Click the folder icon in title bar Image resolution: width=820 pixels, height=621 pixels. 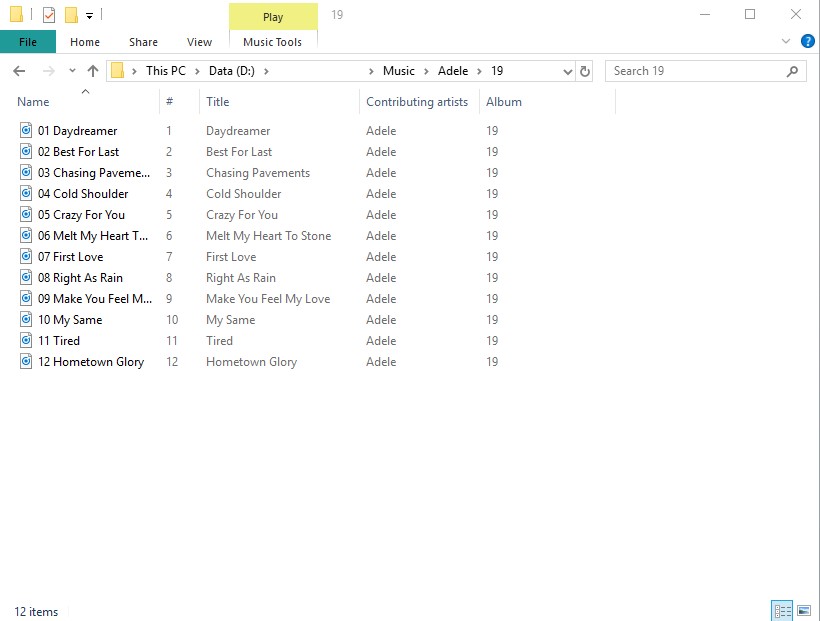pyautogui.click(x=16, y=14)
